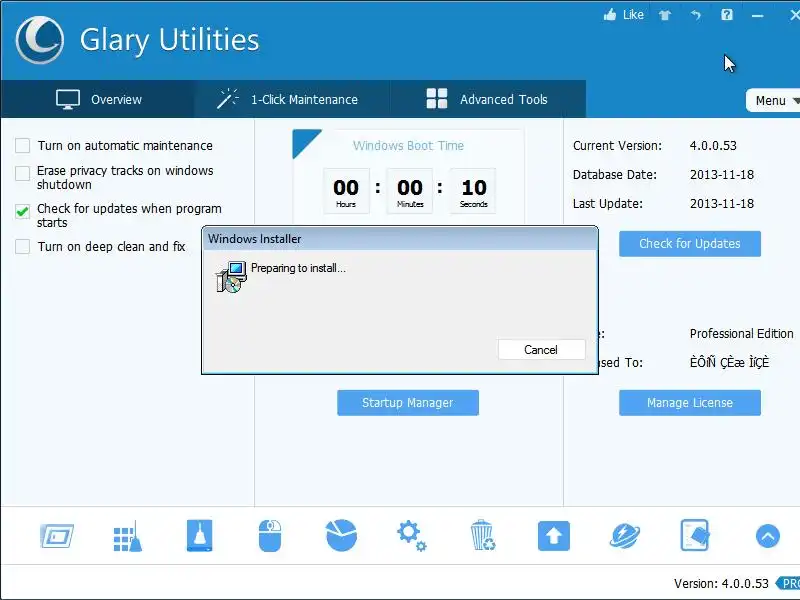Screen dimensions: 800x600
Task: Click the undo/restore arrow icon in title bar
Action: (x=696, y=15)
